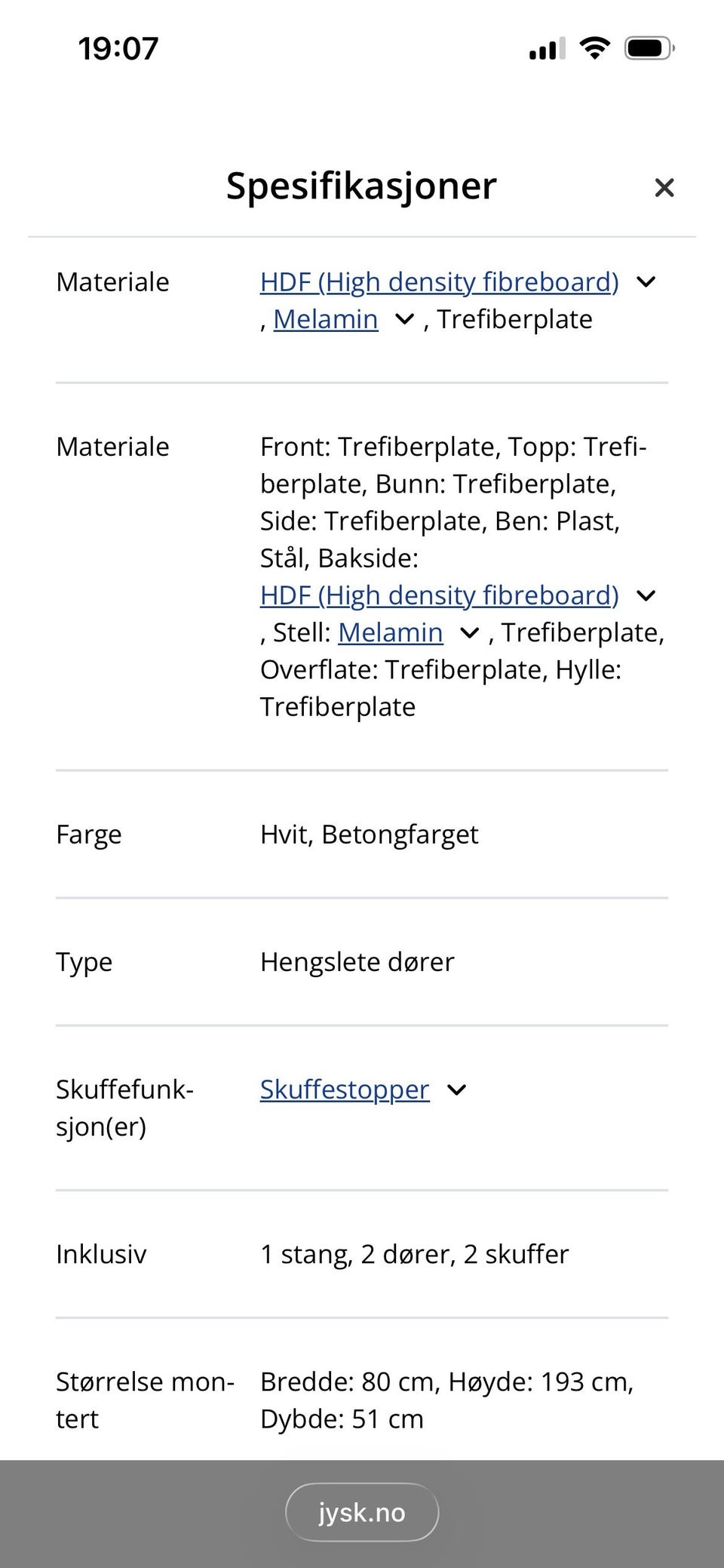Close the Spesifikasjoner panel
This screenshot has height=1568, width=724.
[x=664, y=187]
